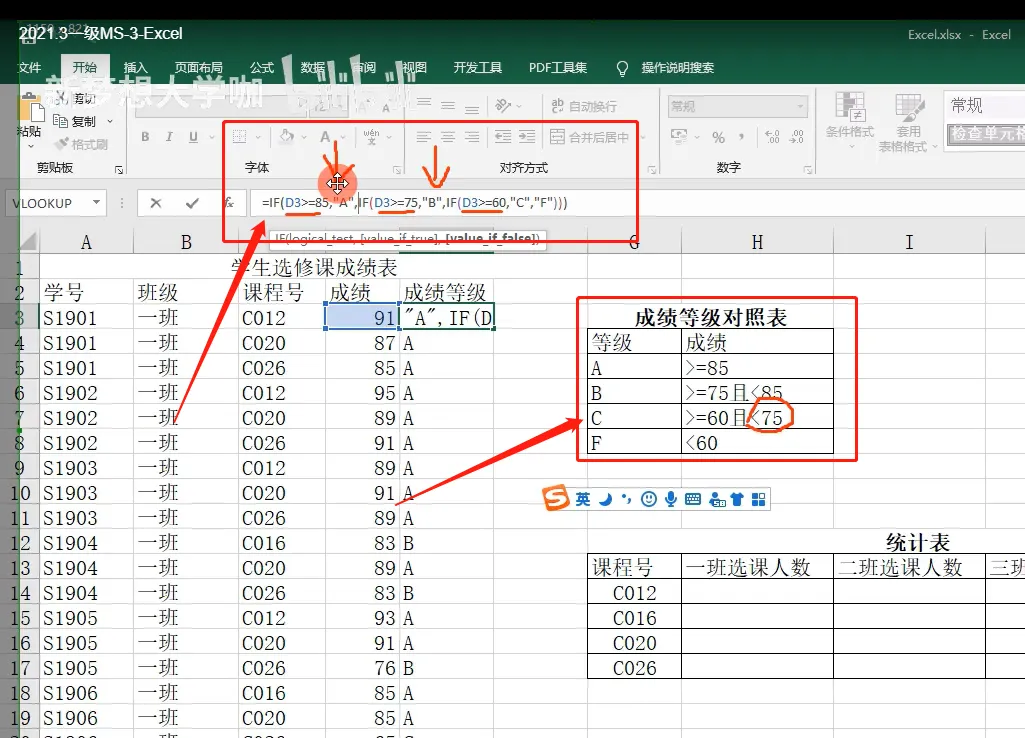
Task: Click the decrease indent icon
Action: tap(503, 137)
